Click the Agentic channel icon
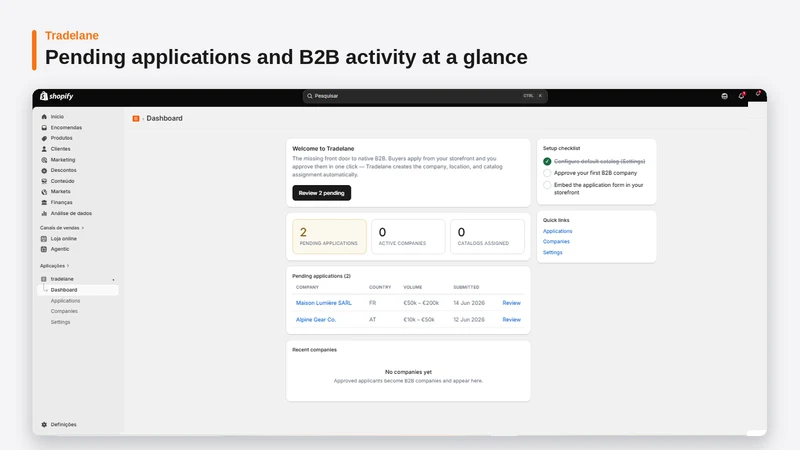 point(44,249)
